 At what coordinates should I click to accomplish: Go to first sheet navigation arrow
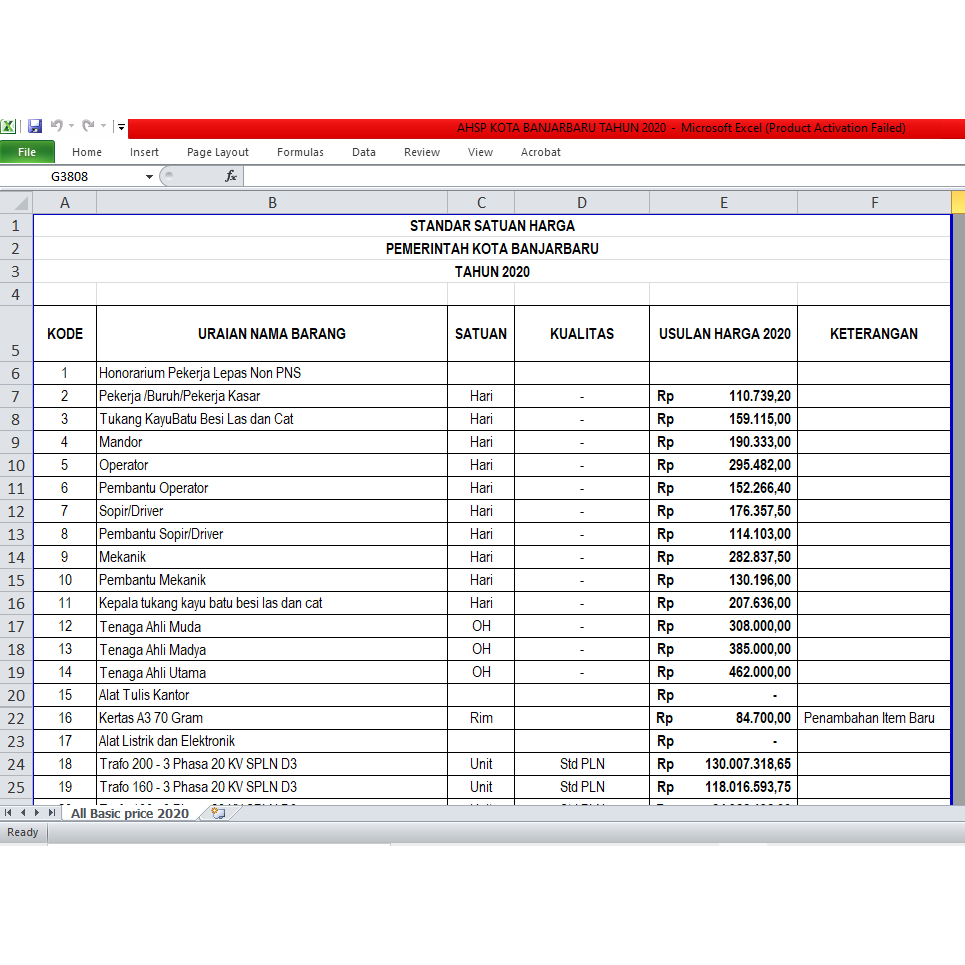tap(8, 813)
